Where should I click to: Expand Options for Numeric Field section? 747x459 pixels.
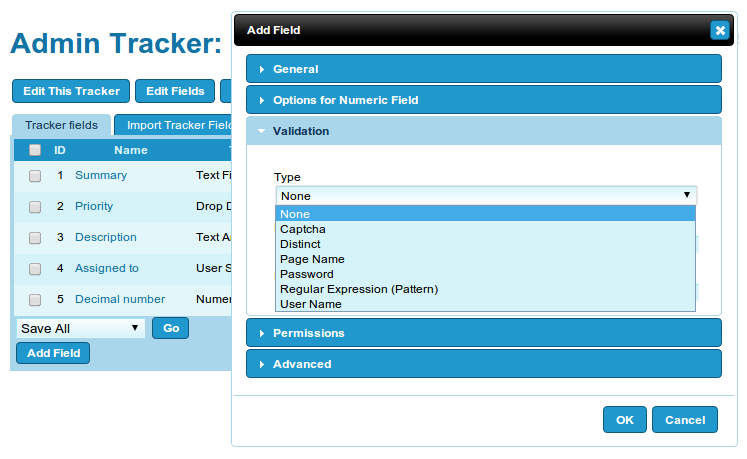coord(345,100)
